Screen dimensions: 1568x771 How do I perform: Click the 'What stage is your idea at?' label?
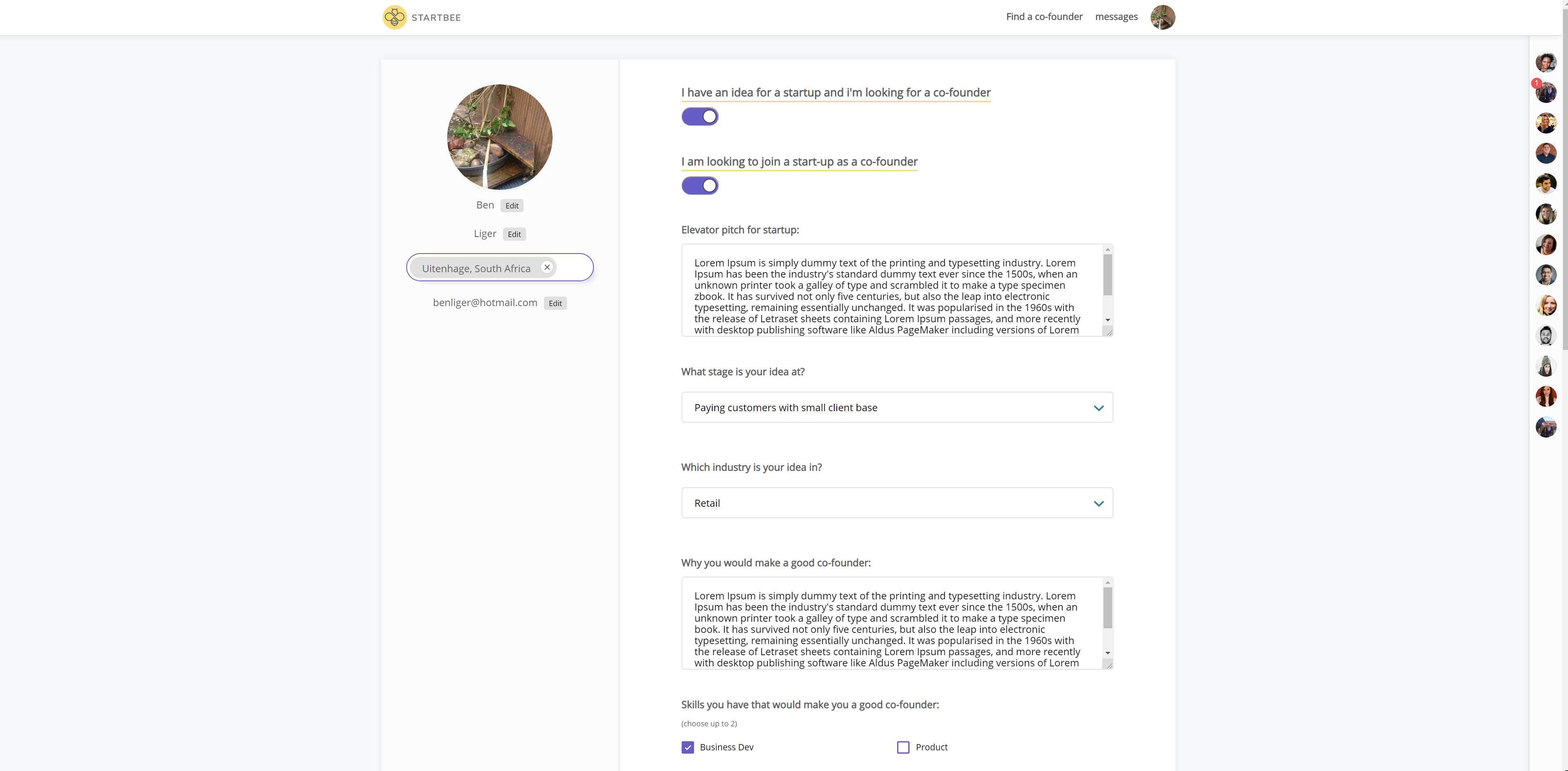coord(742,372)
